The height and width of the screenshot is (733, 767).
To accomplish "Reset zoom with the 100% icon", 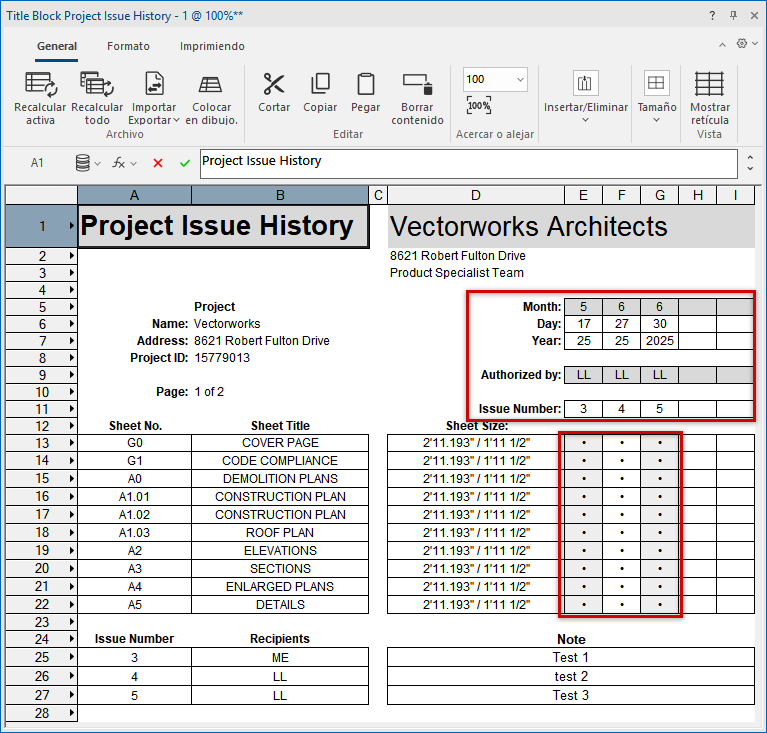I will coord(479,106).
